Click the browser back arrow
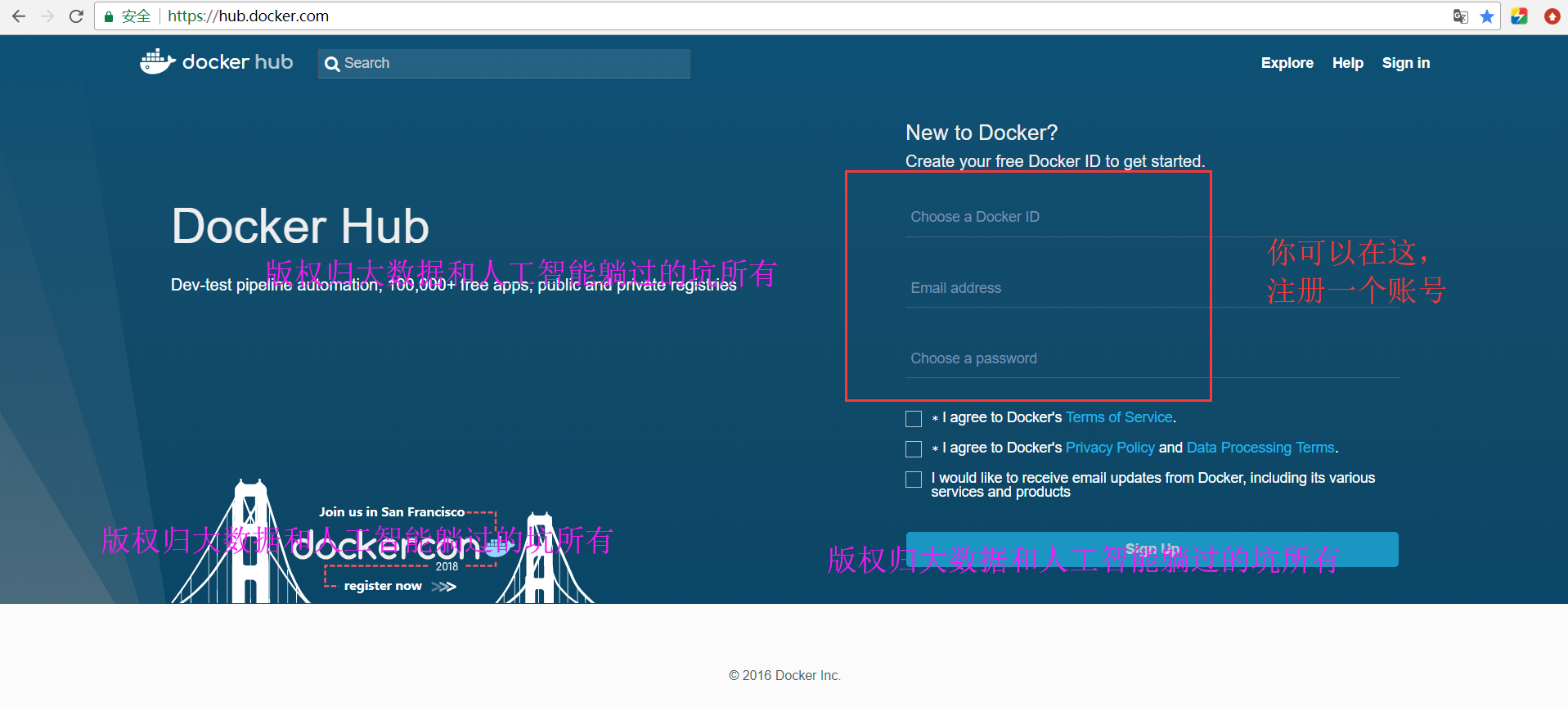The image size is (1568, 707). coord(18,16)
